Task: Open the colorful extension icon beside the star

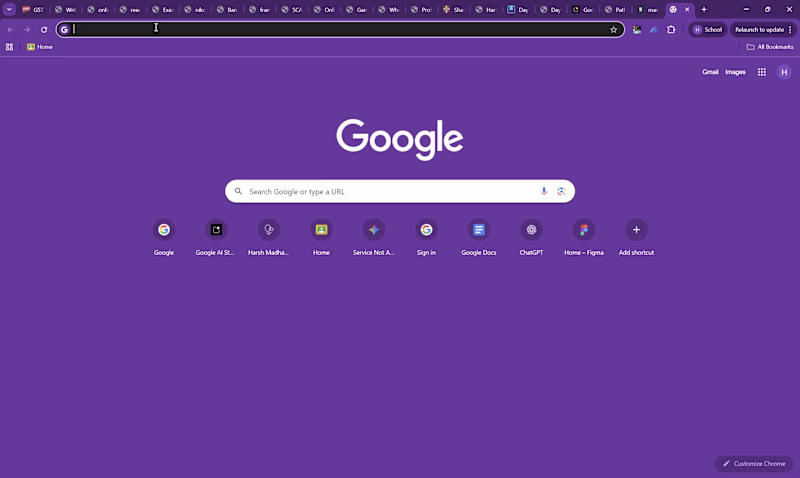Action: pos(637,30)
